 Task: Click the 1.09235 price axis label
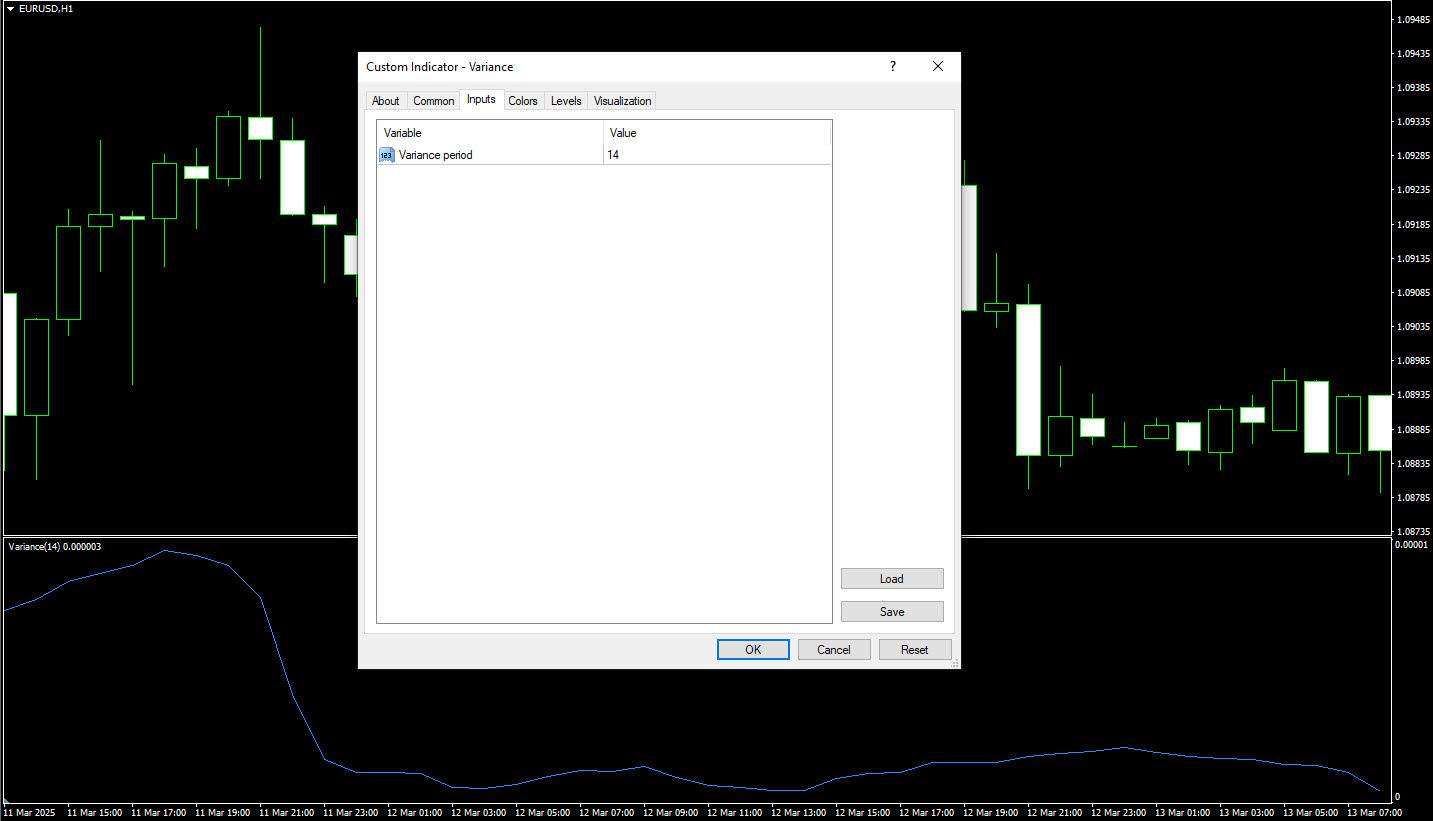(x=1412, y=190)
